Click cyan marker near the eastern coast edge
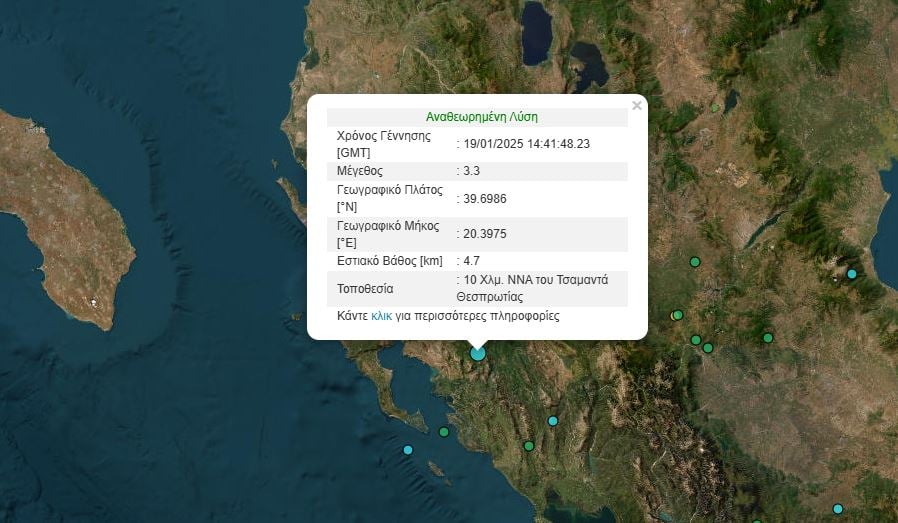Screen dimensions: 898x523 click(x=852, y=273)
